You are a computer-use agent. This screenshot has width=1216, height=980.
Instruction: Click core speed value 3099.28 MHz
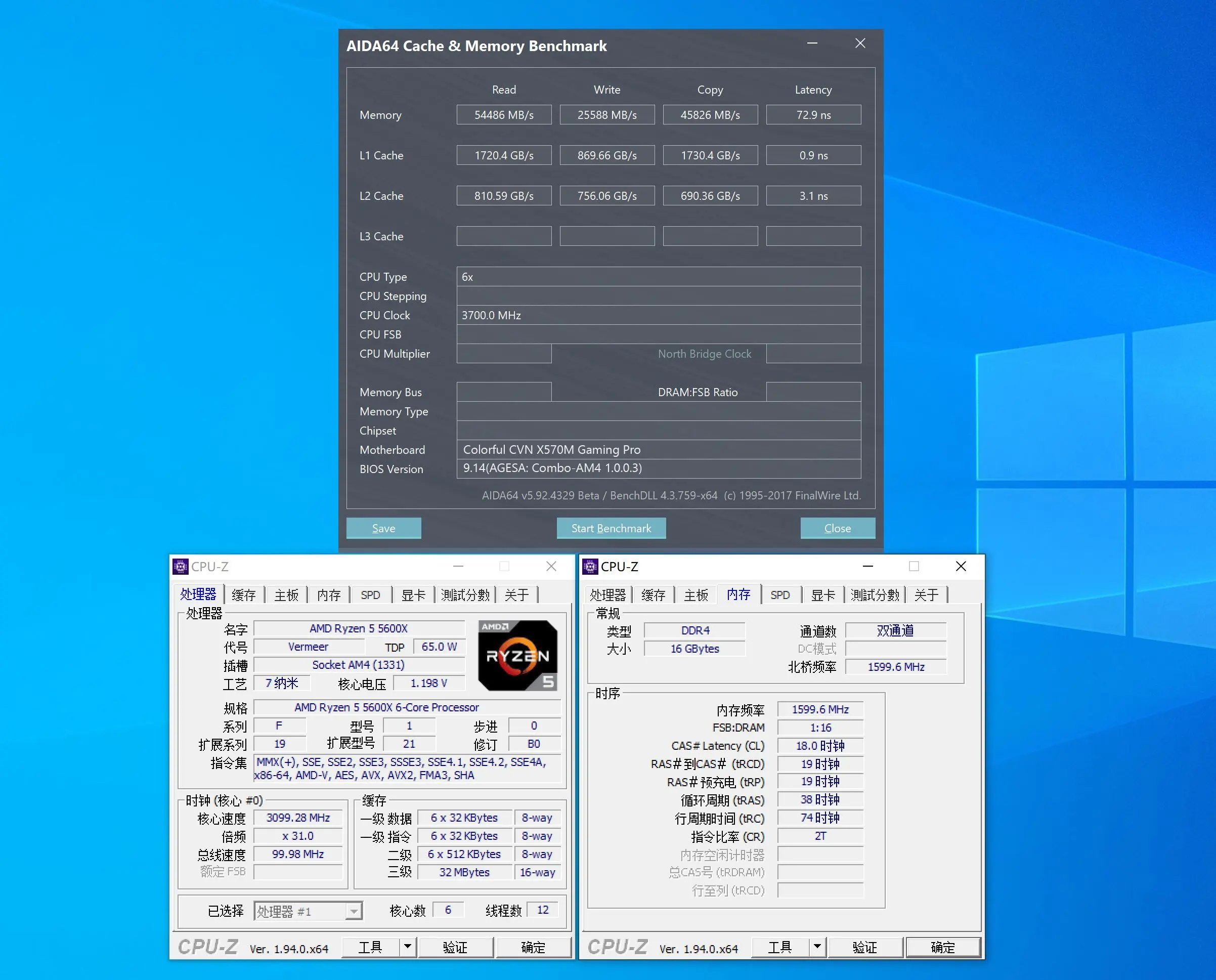click(298, 818)
